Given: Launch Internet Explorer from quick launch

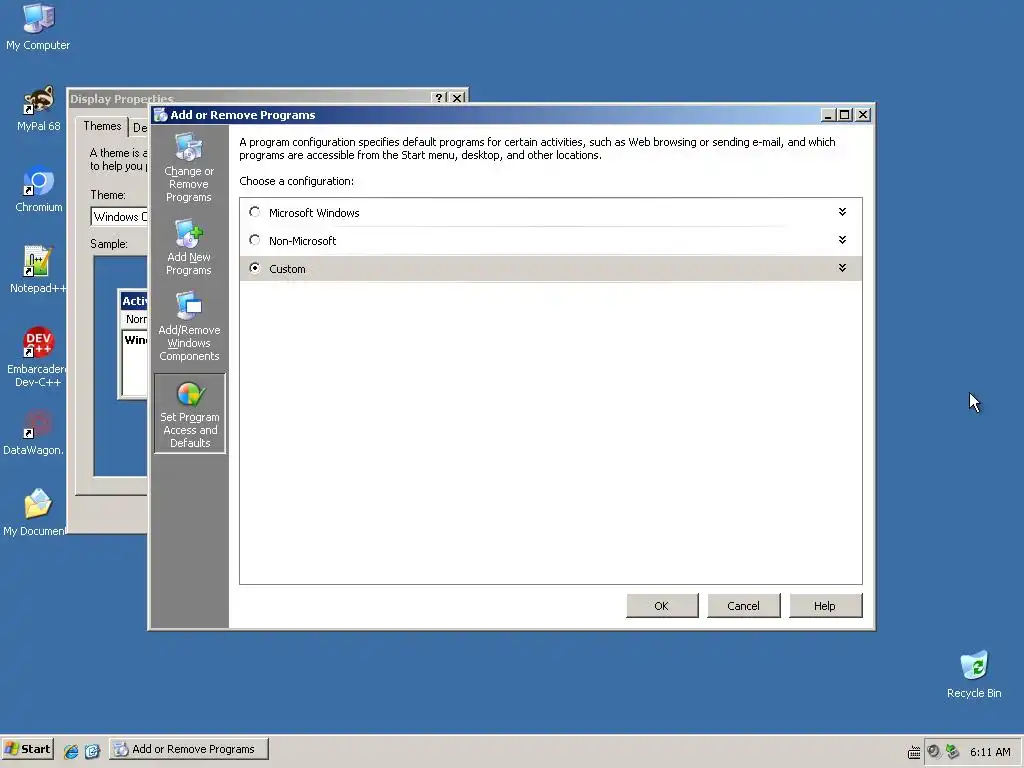Looking at the screenshot, I should pos(71,751).
